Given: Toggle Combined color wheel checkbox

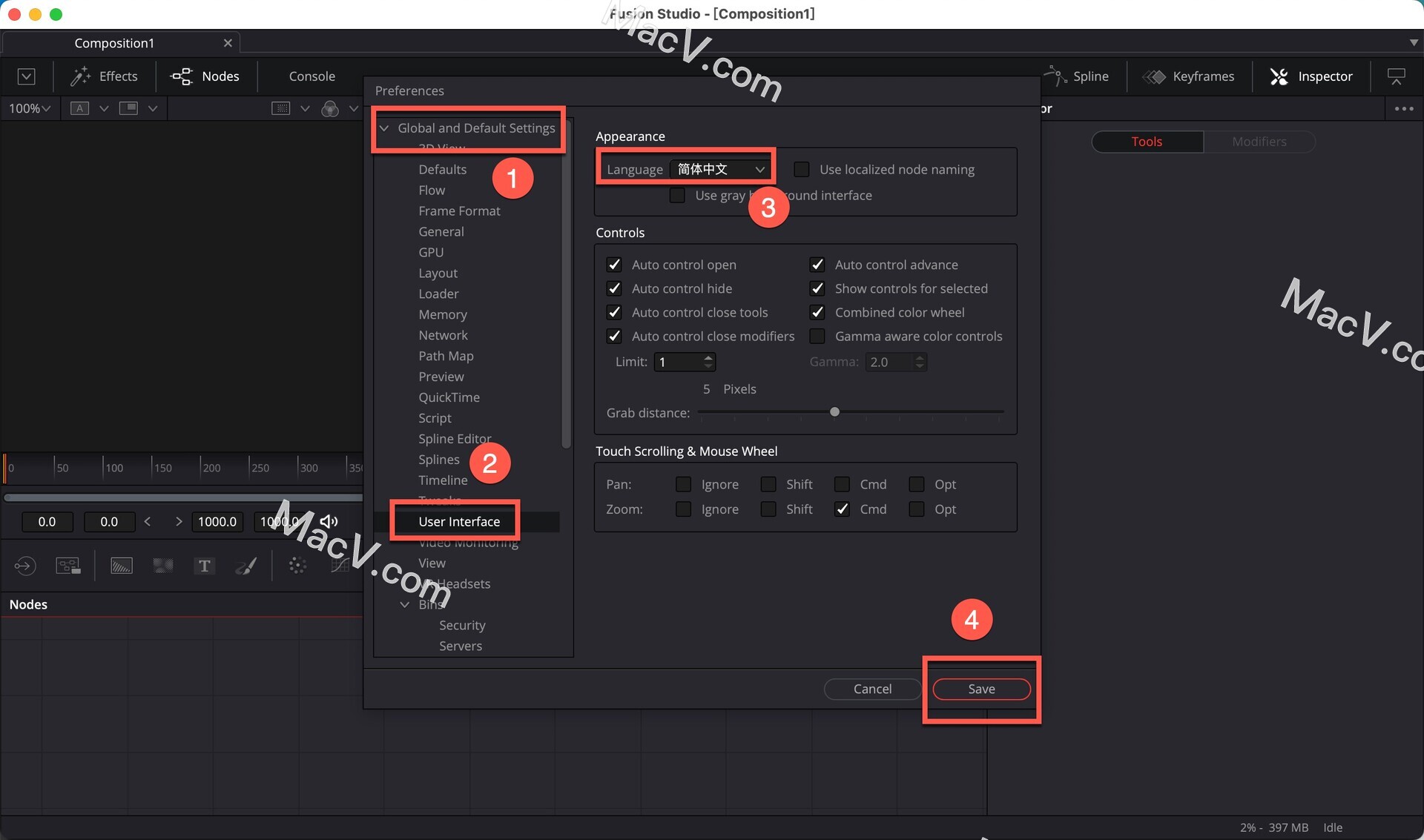Looking at the screenshot, I should (x=820, y=311).
